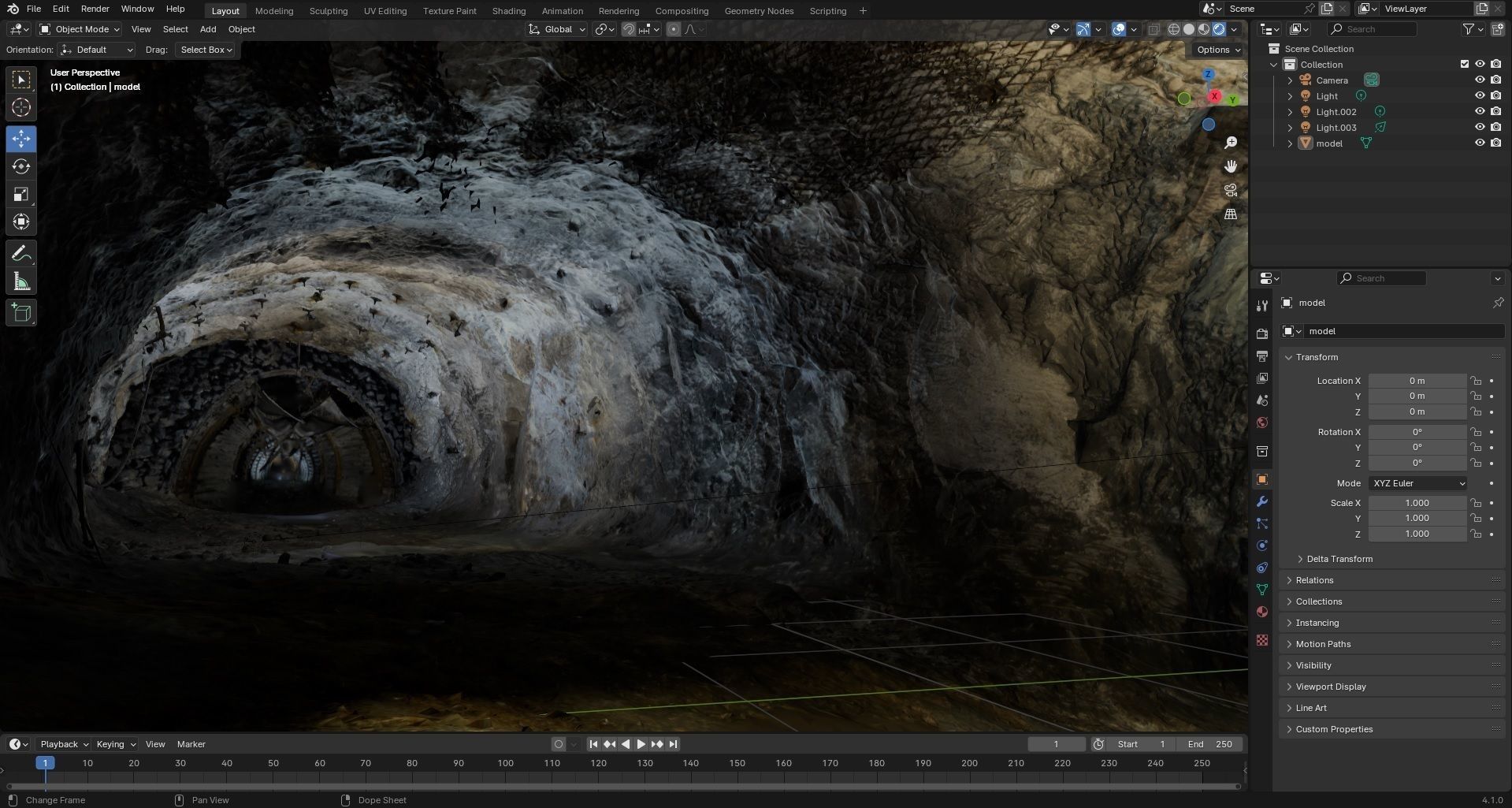Open the Texture properties tab

[1262, 640]
